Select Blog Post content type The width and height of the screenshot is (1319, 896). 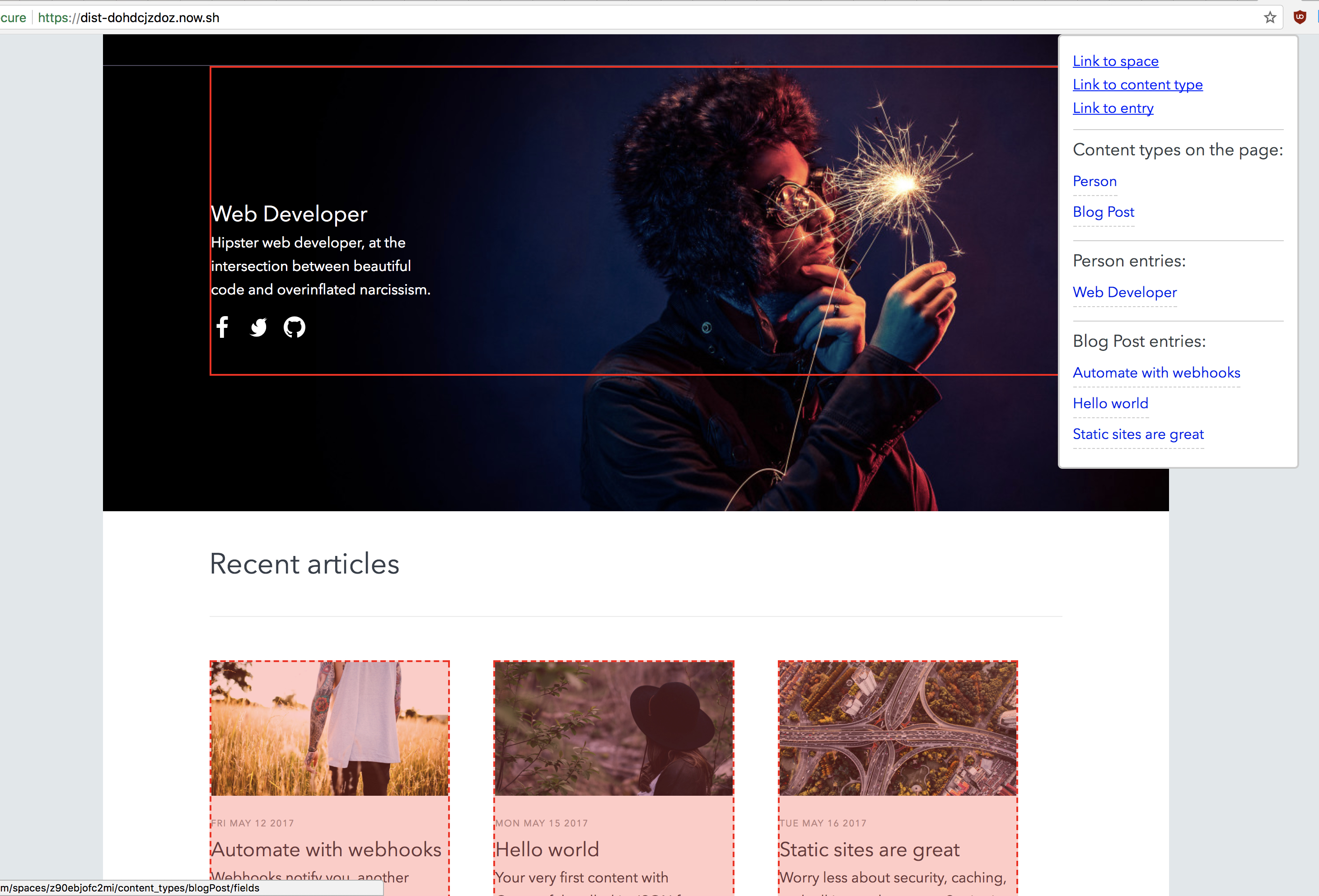(x=1103, y=212)
